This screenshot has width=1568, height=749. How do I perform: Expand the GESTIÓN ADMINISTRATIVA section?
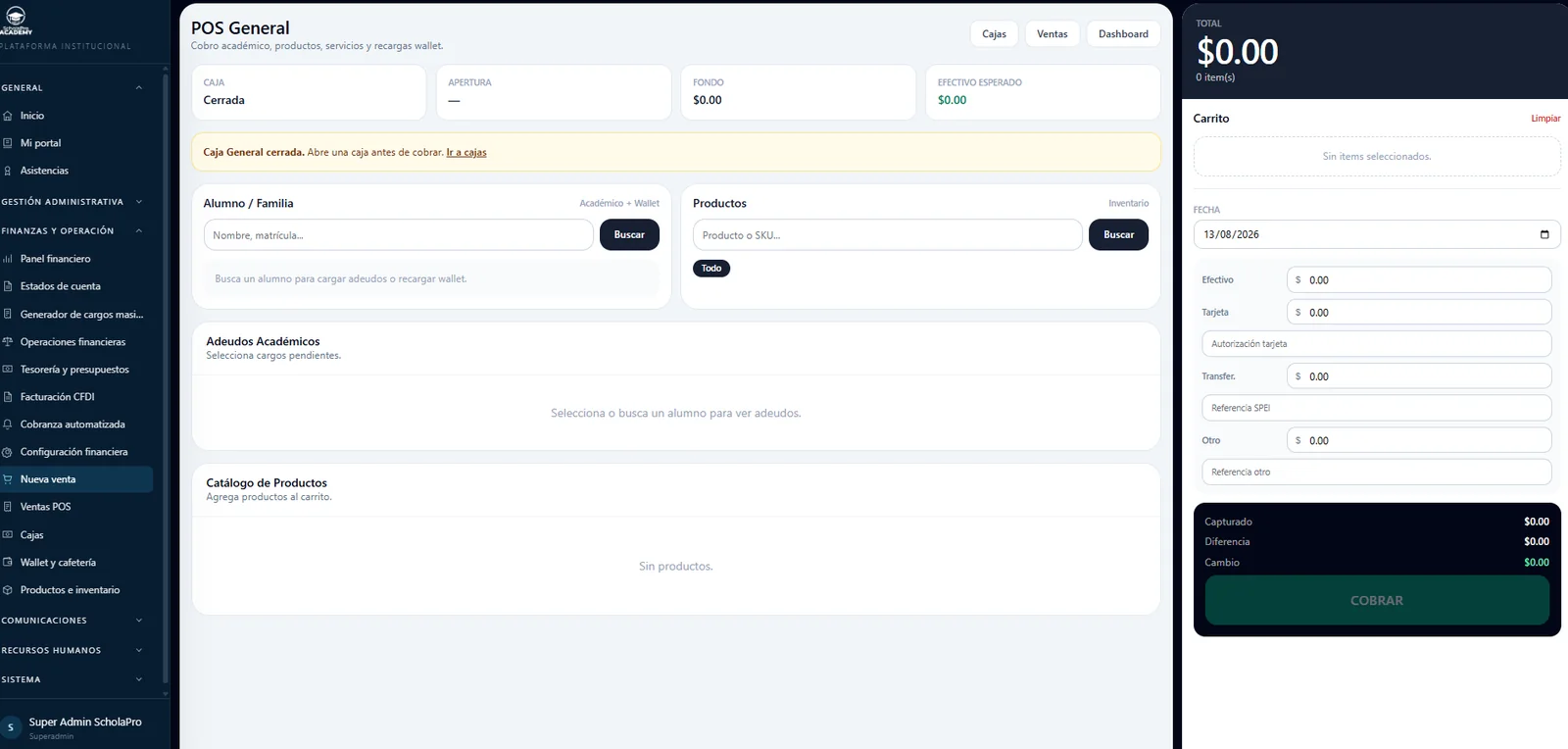pos(139,202)
